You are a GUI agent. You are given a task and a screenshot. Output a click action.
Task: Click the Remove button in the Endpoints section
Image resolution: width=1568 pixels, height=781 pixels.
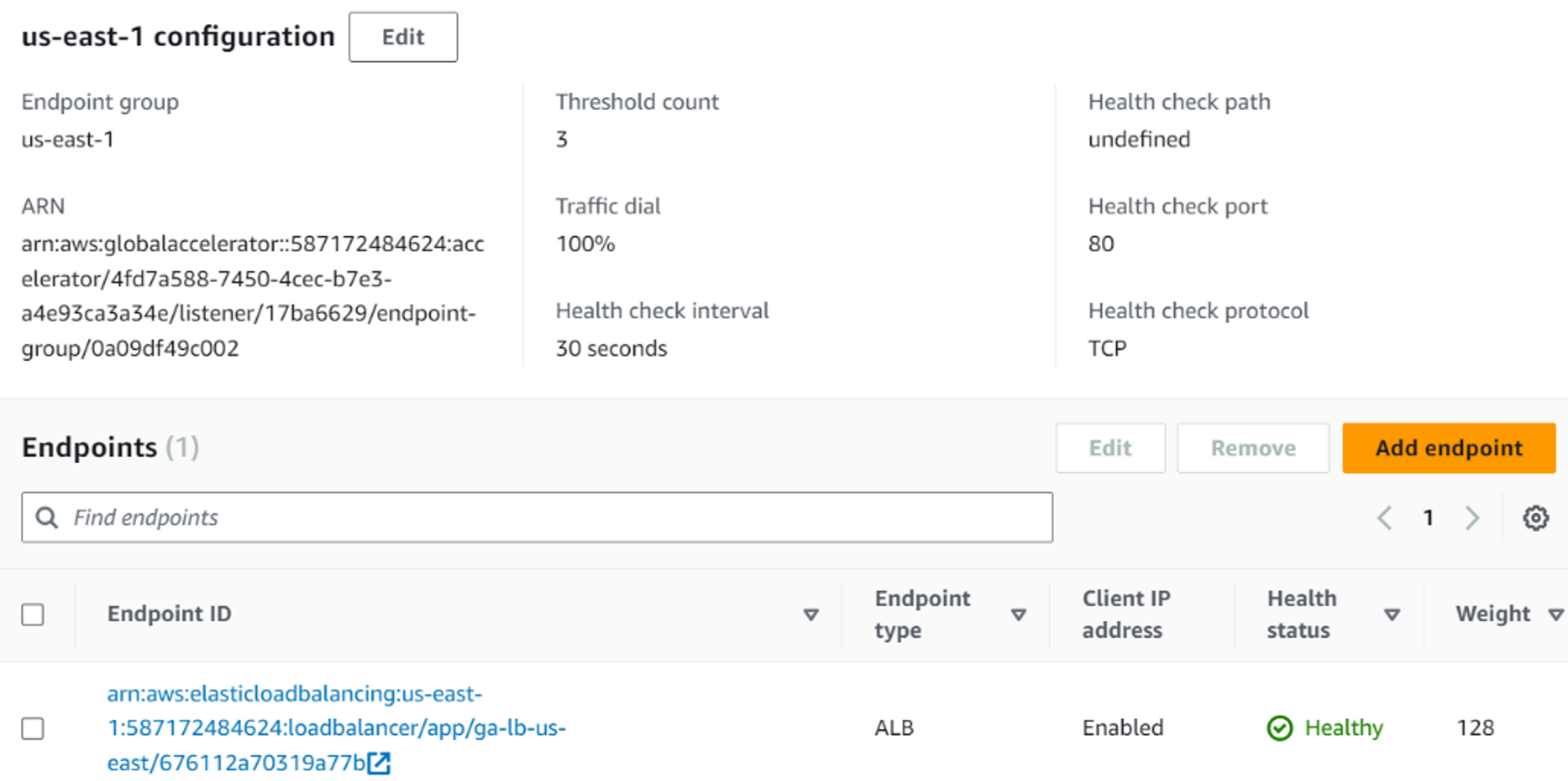click(x=1253, y=448)
